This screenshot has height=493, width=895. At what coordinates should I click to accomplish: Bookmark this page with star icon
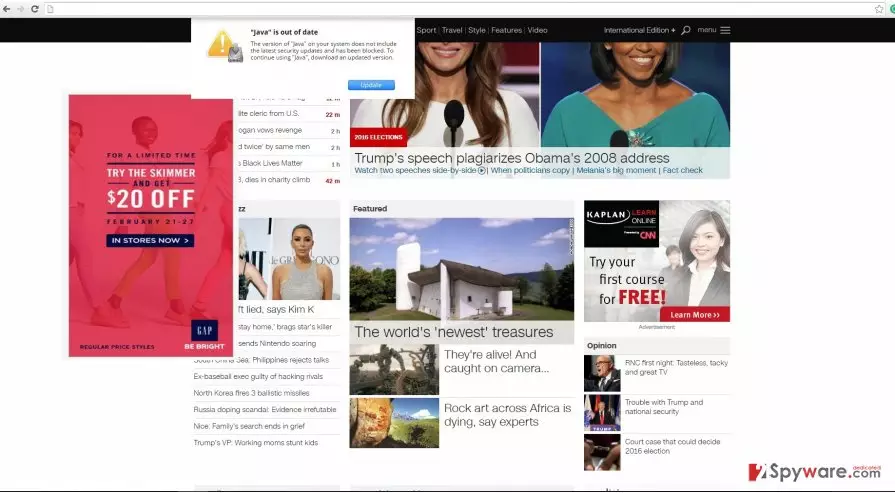pyautogui.click(x=879, y=9)
